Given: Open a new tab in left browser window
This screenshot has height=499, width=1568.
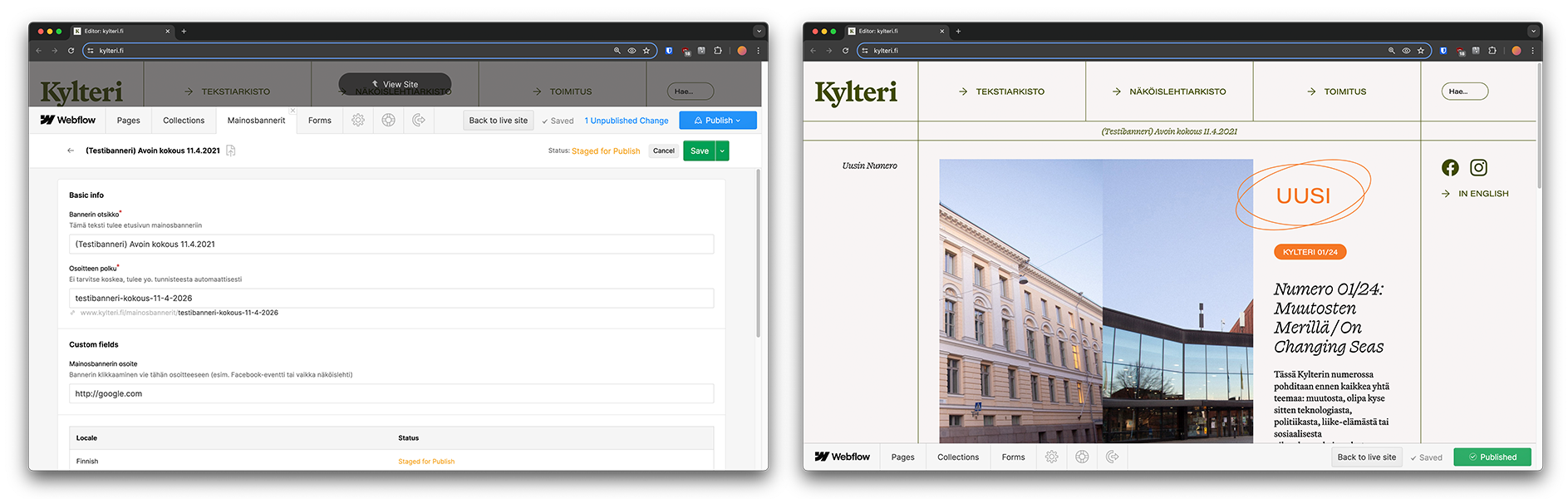Looking at the screenshot, I should 184,31.
